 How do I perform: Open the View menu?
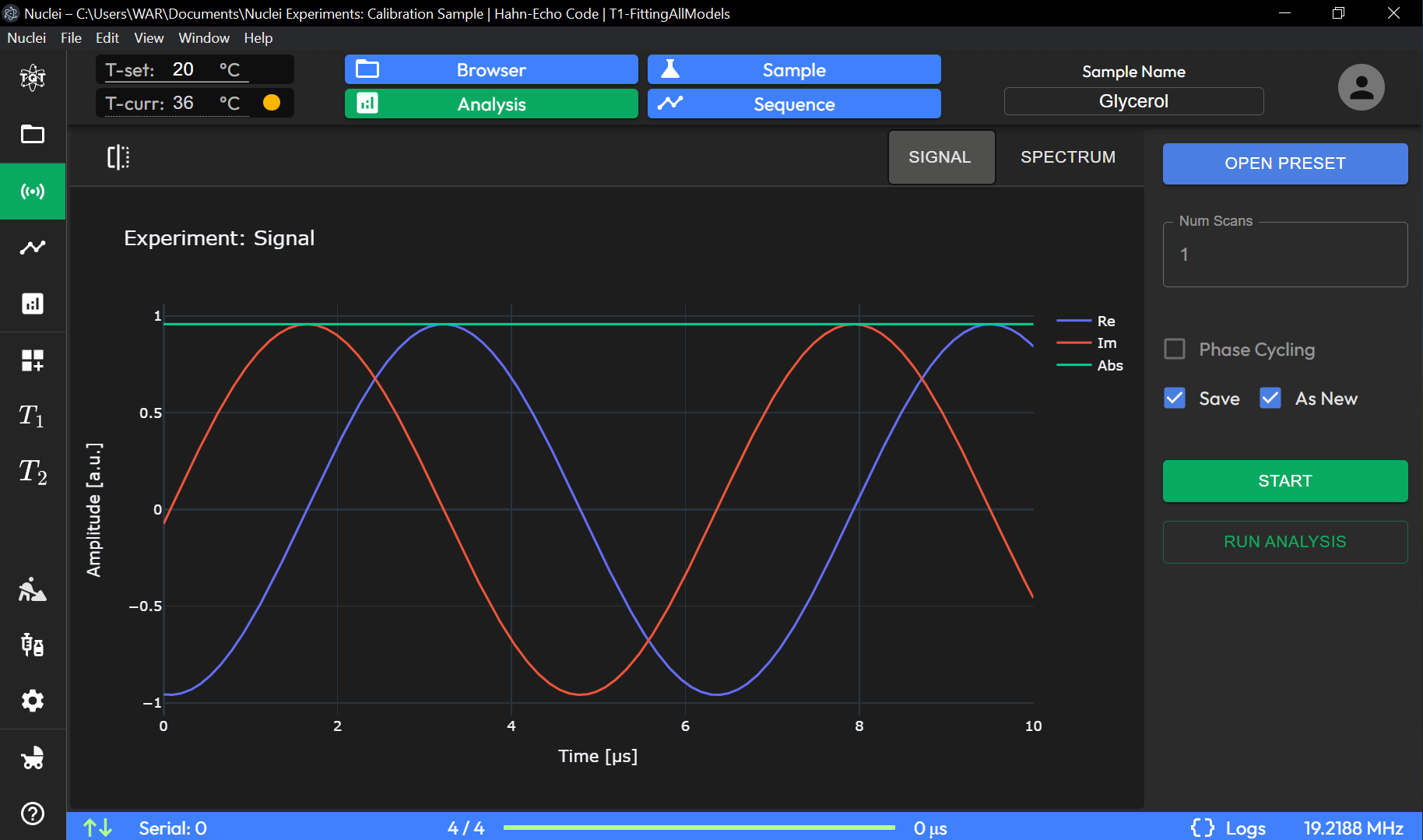(149, 38)
